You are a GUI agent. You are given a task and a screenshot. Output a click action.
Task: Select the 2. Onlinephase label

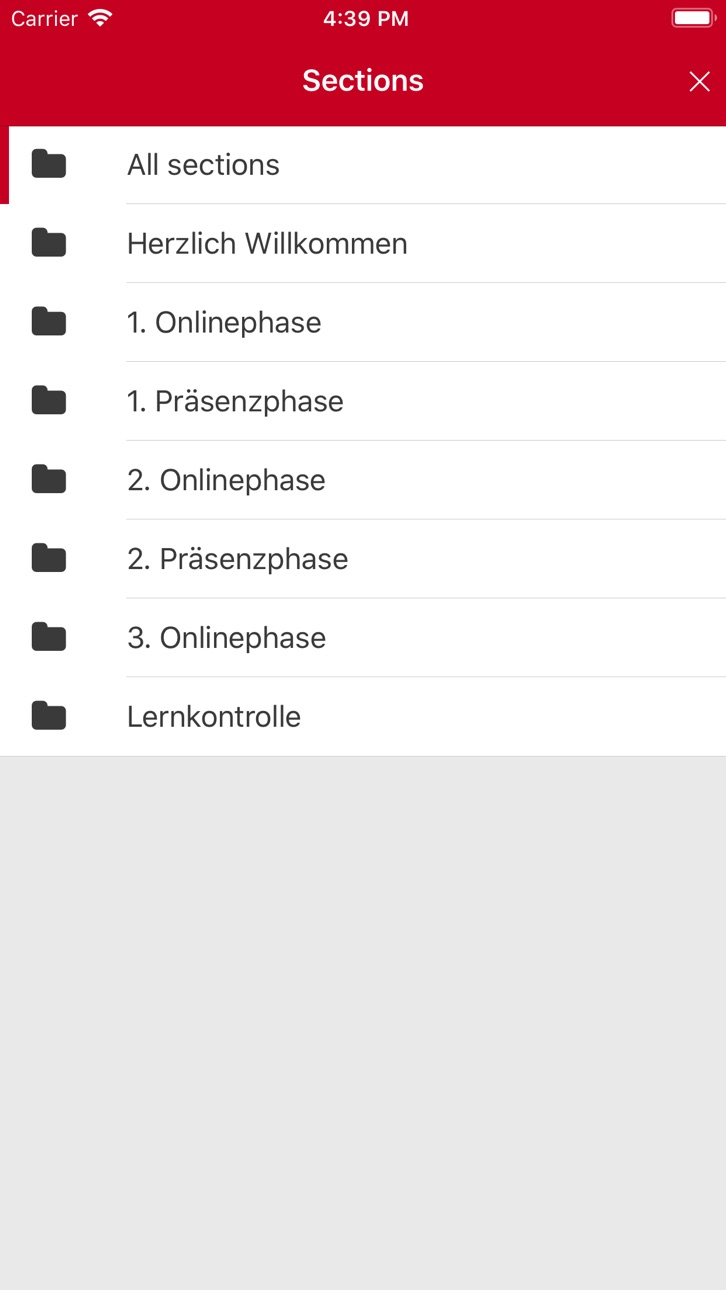point(226,481)
